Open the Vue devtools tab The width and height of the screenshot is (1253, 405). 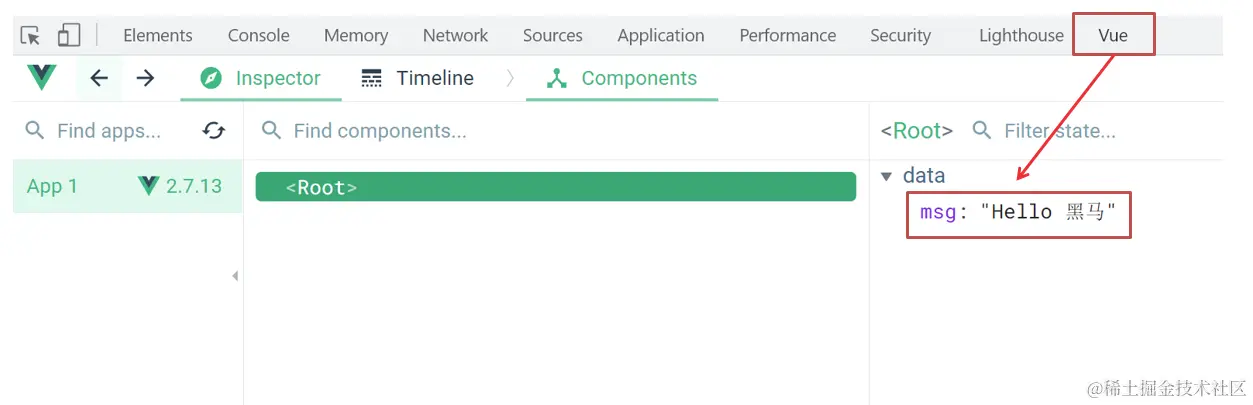tap(1113, 35)
